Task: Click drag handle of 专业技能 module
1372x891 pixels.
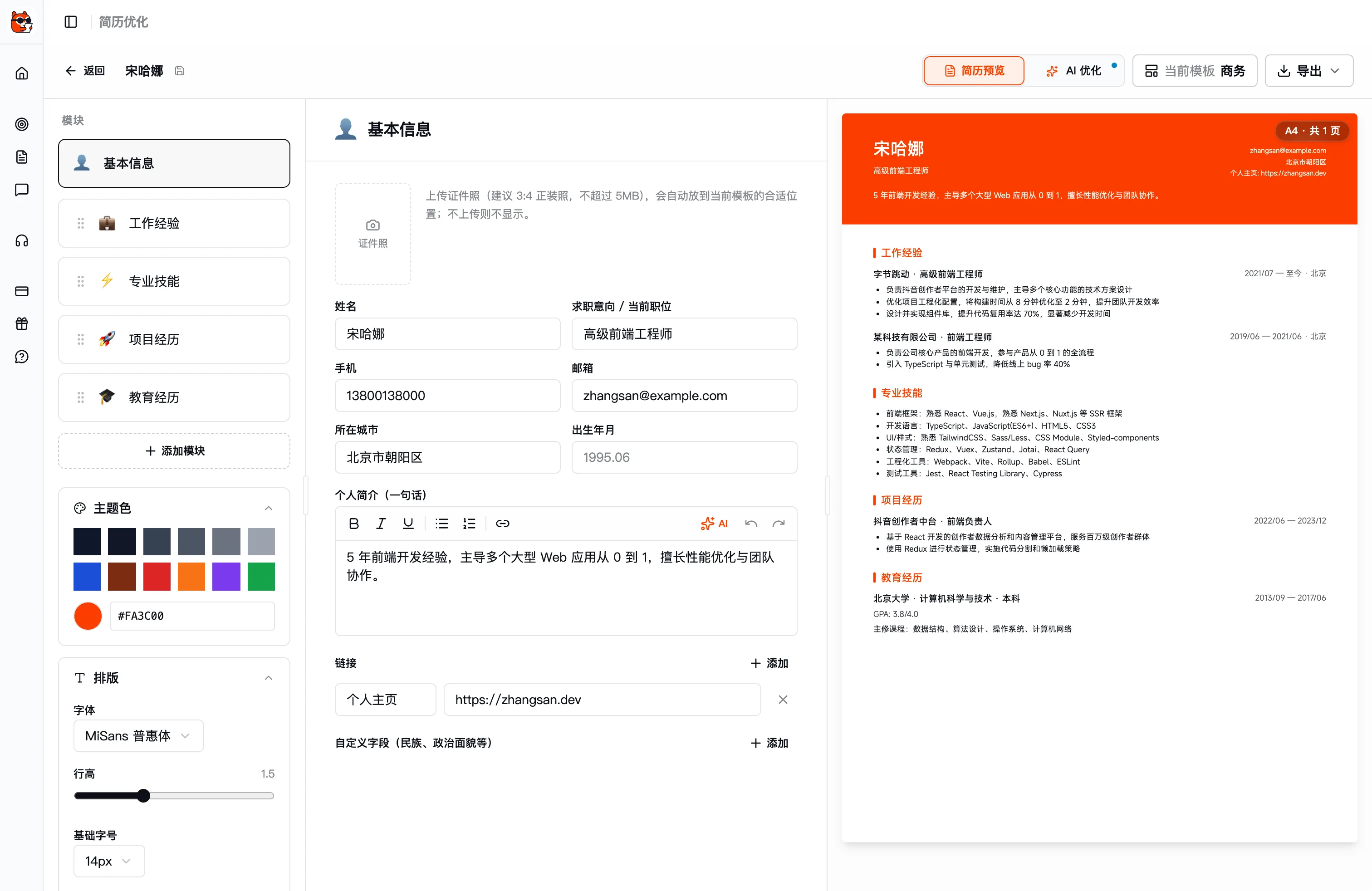Action: (81, 281)
